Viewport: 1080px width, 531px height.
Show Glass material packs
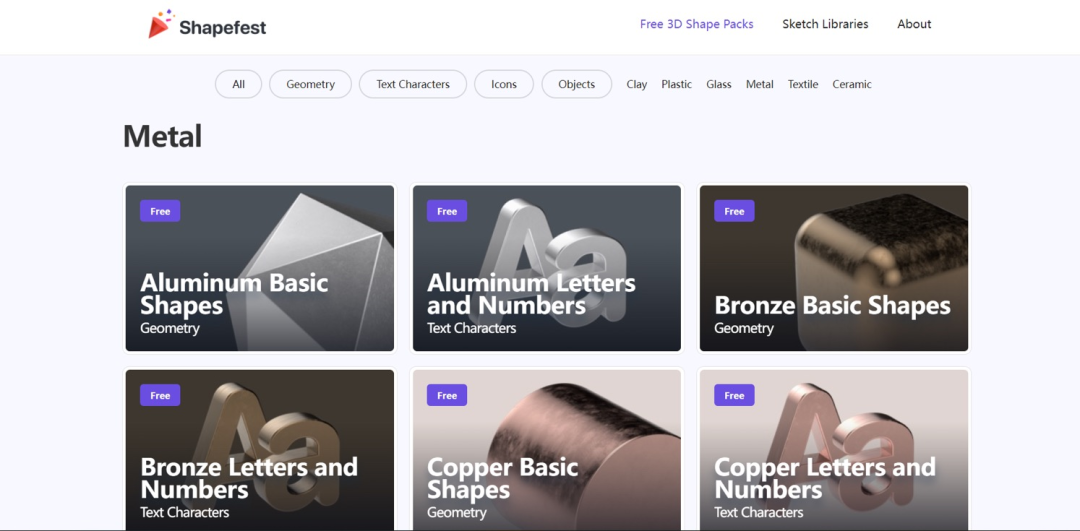point(718,84)
